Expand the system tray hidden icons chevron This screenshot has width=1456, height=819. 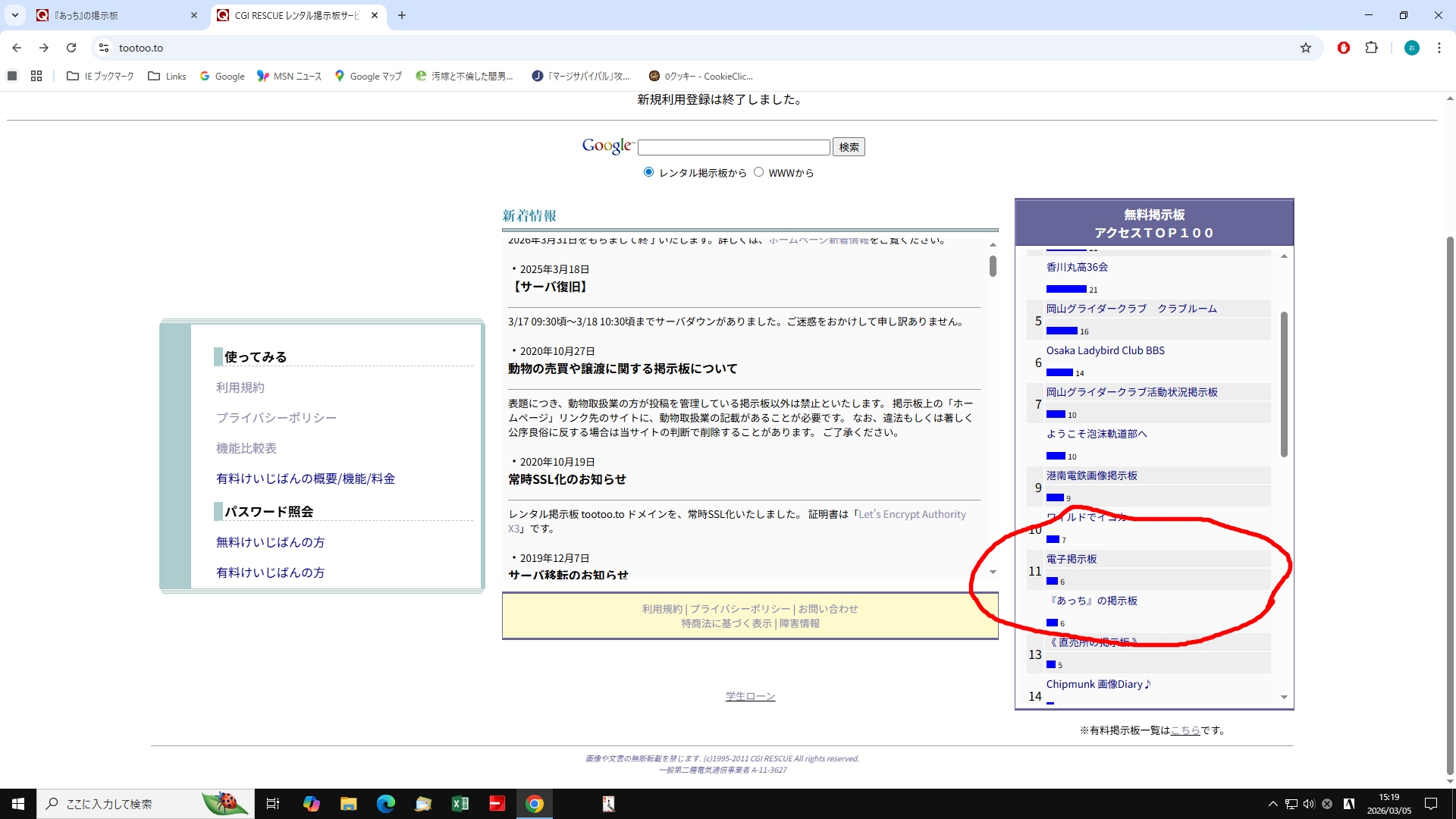[x=1272, y=804]
